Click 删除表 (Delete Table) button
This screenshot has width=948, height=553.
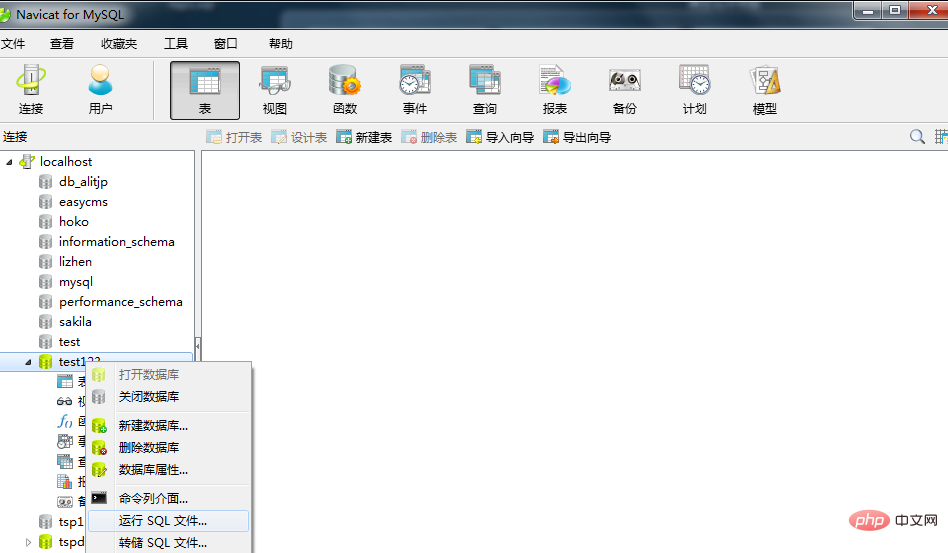[x=429, y=137]
